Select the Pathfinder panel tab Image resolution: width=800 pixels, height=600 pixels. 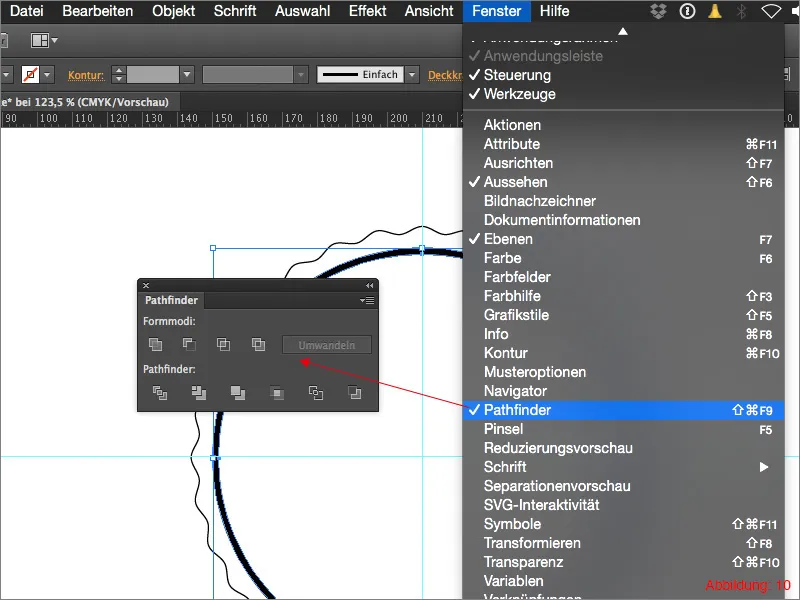click(171, 301)
